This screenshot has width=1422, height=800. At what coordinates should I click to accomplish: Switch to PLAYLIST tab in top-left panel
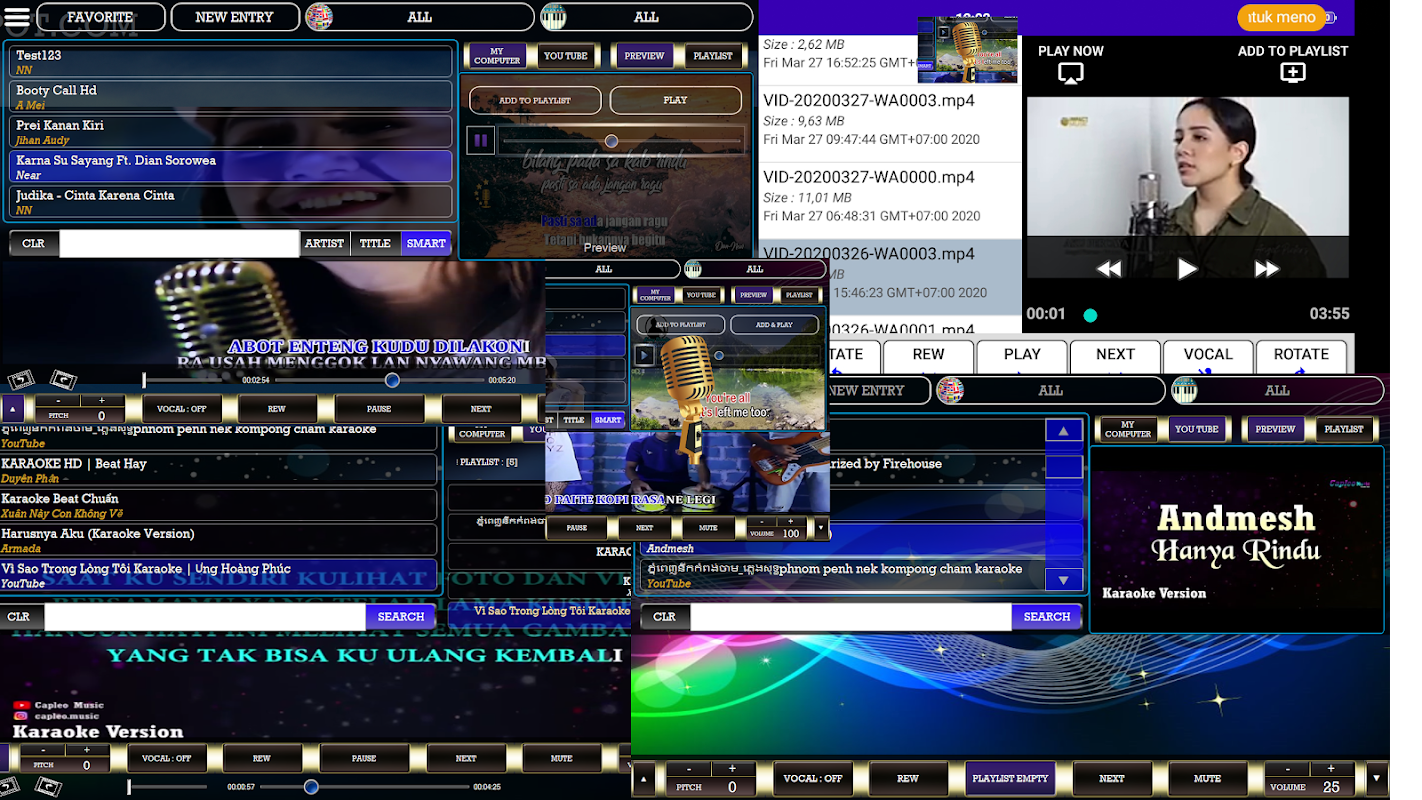coord(713,56)
